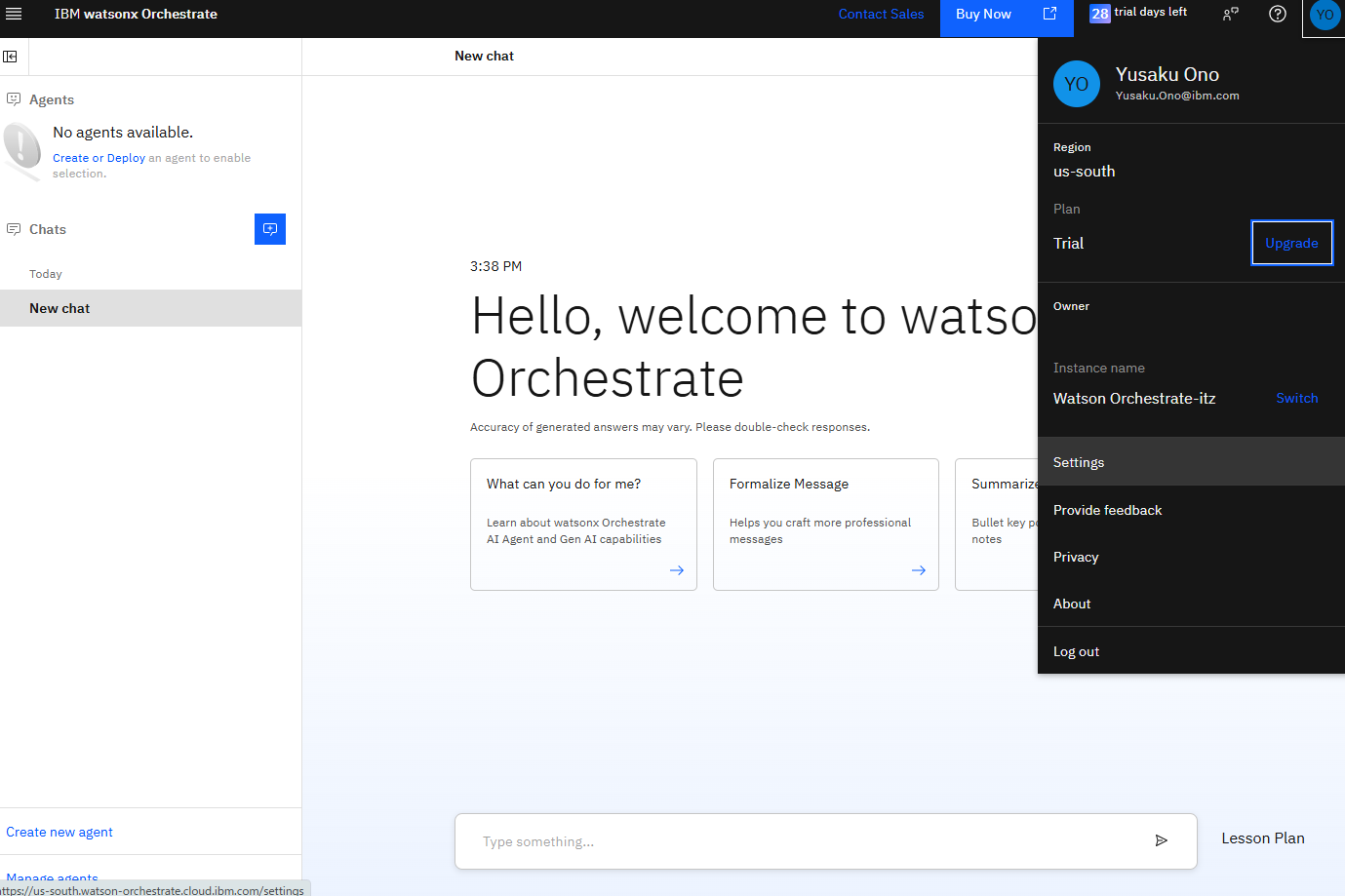Select the New chat entry in Chats list

150,308
